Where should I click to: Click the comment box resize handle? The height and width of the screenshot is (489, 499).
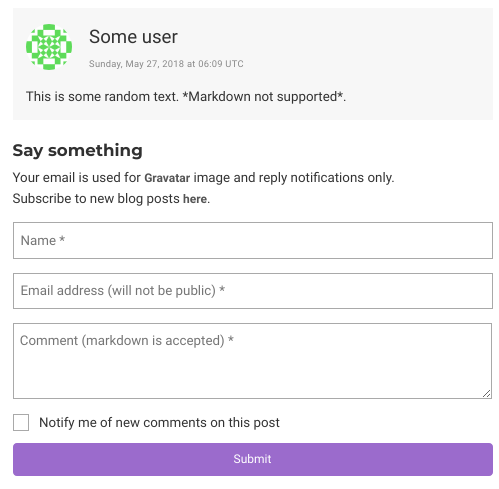click(x=487, y=394)
